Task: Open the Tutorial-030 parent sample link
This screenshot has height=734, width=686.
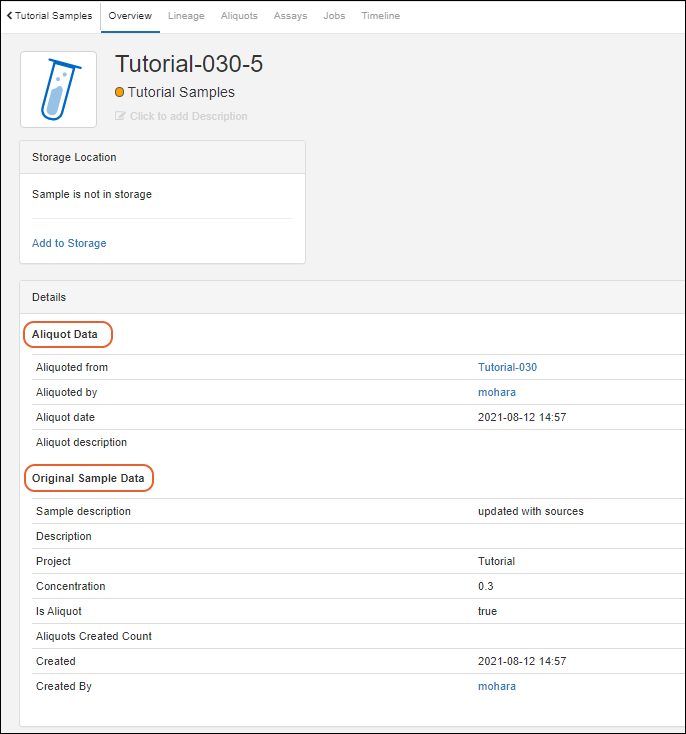Action: pyautogui.click(x=507, y=367)
